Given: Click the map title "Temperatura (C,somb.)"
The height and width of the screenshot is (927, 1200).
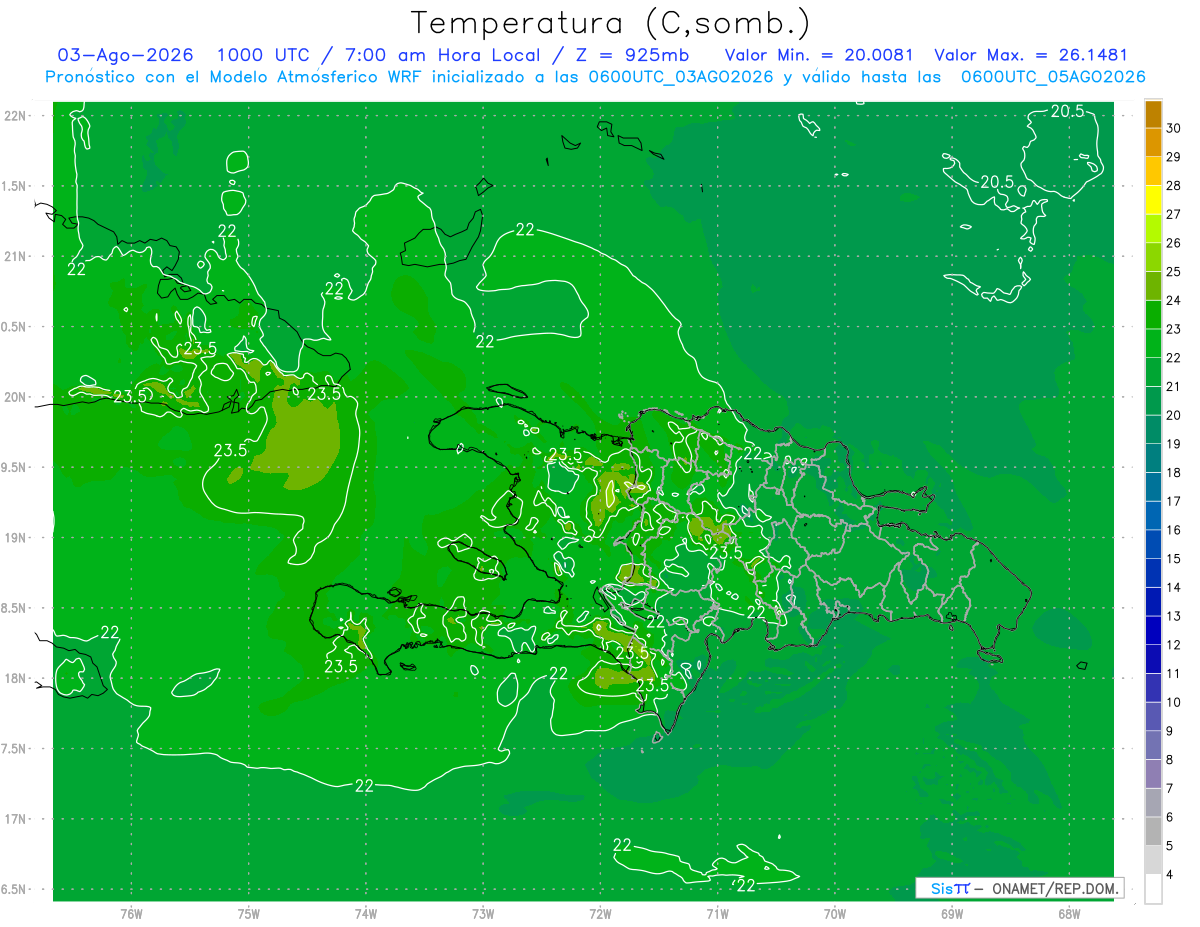Looking at the screenshot, I should pos(611,23).
